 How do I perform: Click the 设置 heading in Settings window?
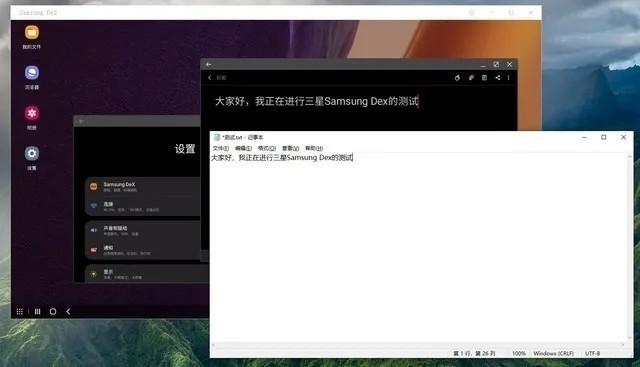click(185, 149)
